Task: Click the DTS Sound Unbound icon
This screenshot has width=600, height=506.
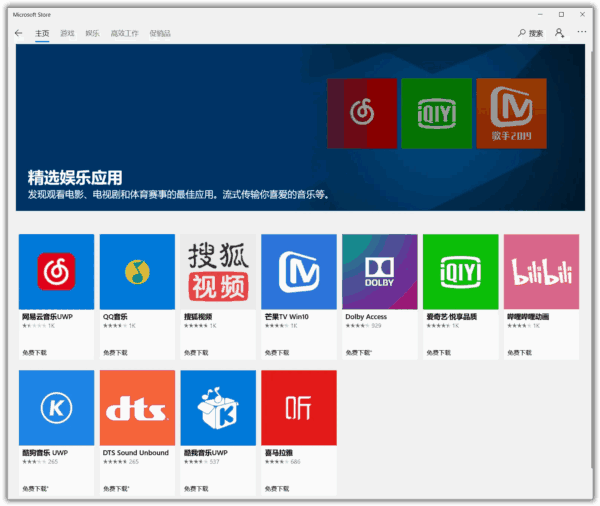Action: coord(137,407)
